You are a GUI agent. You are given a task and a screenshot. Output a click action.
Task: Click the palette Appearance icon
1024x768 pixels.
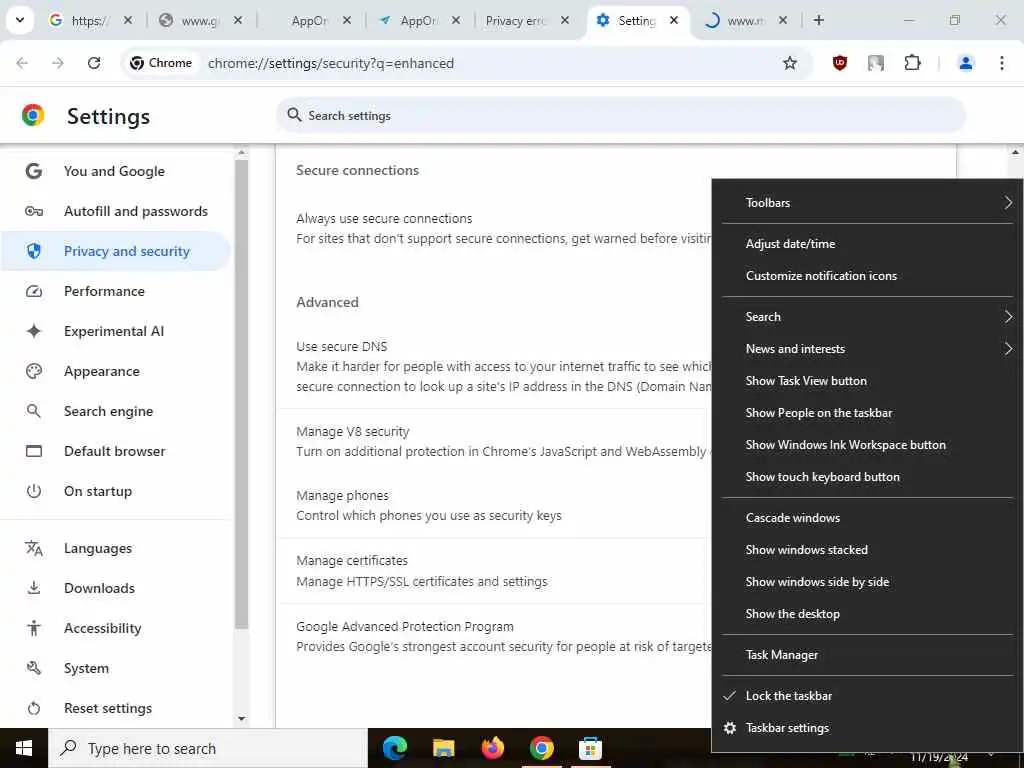pos(34,371)
